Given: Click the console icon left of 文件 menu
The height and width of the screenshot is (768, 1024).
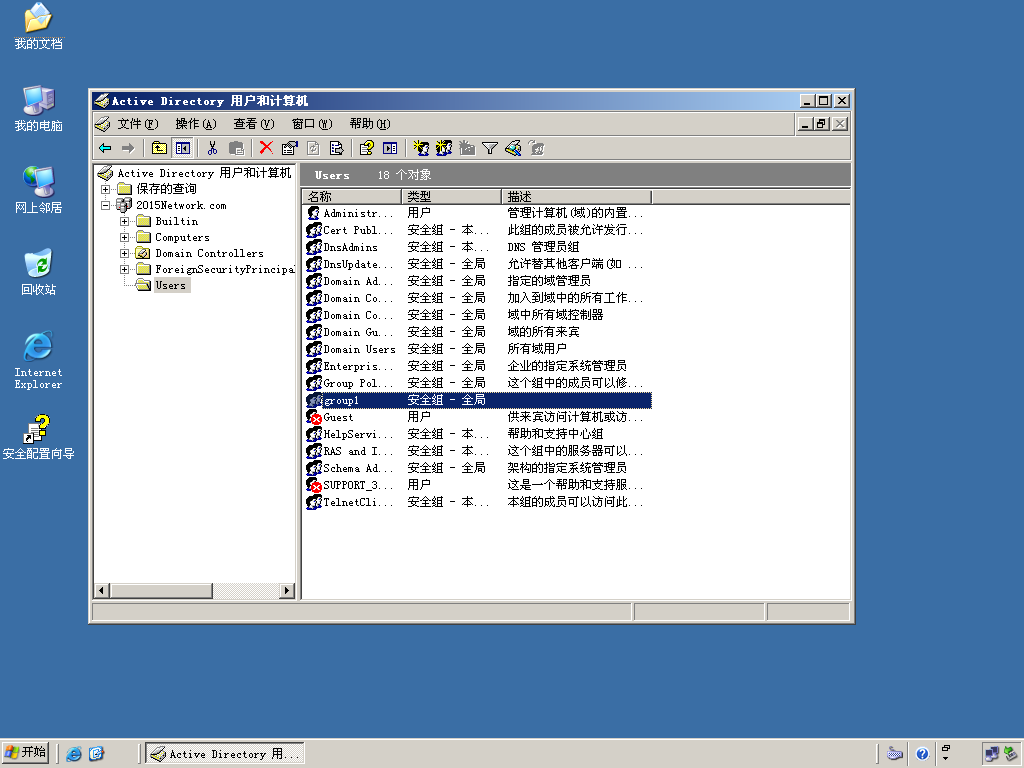Looking at the screenshot, I should (103, 123).
